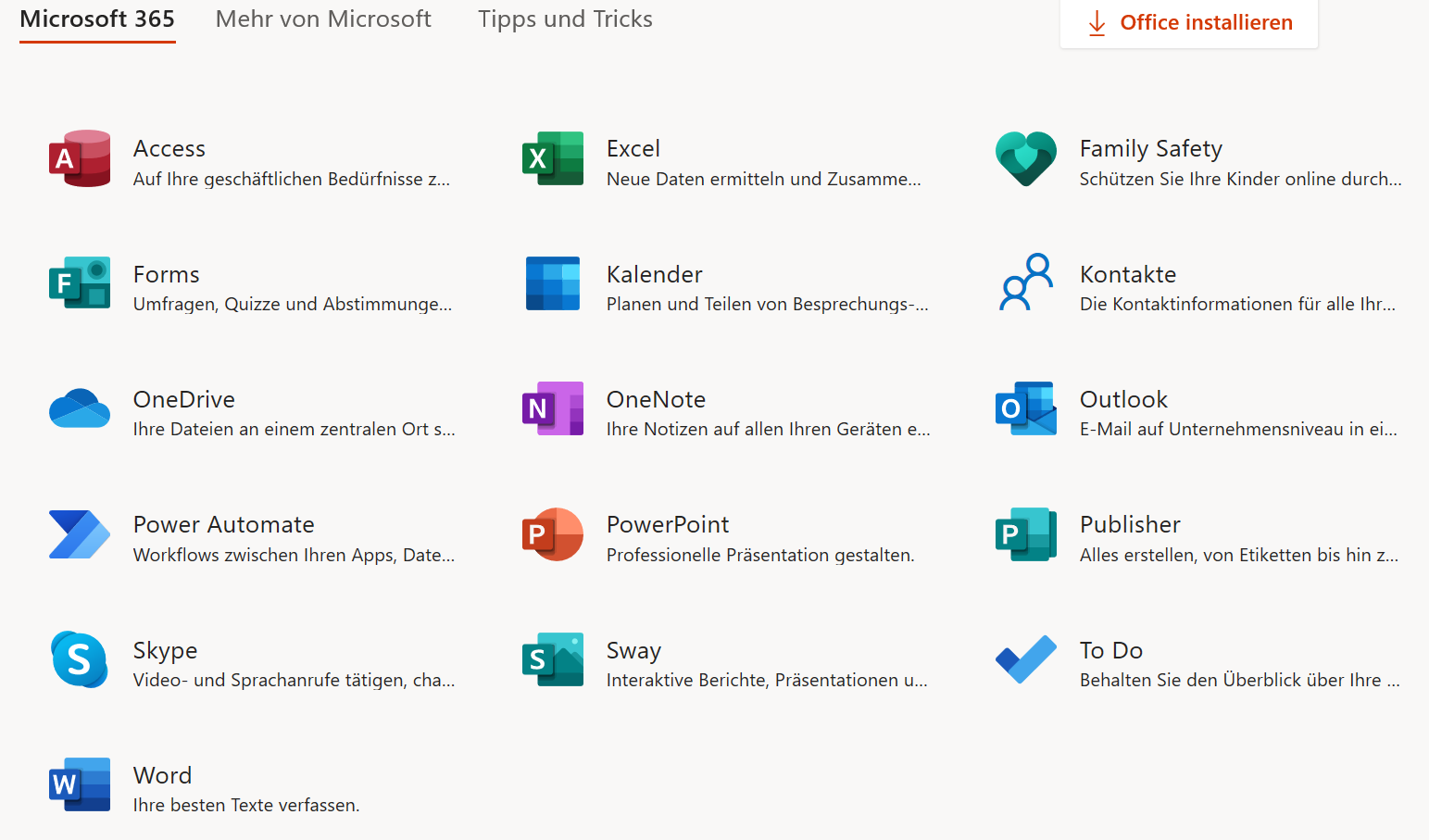Click the Power Automate title link

click(x=224, y=525)
